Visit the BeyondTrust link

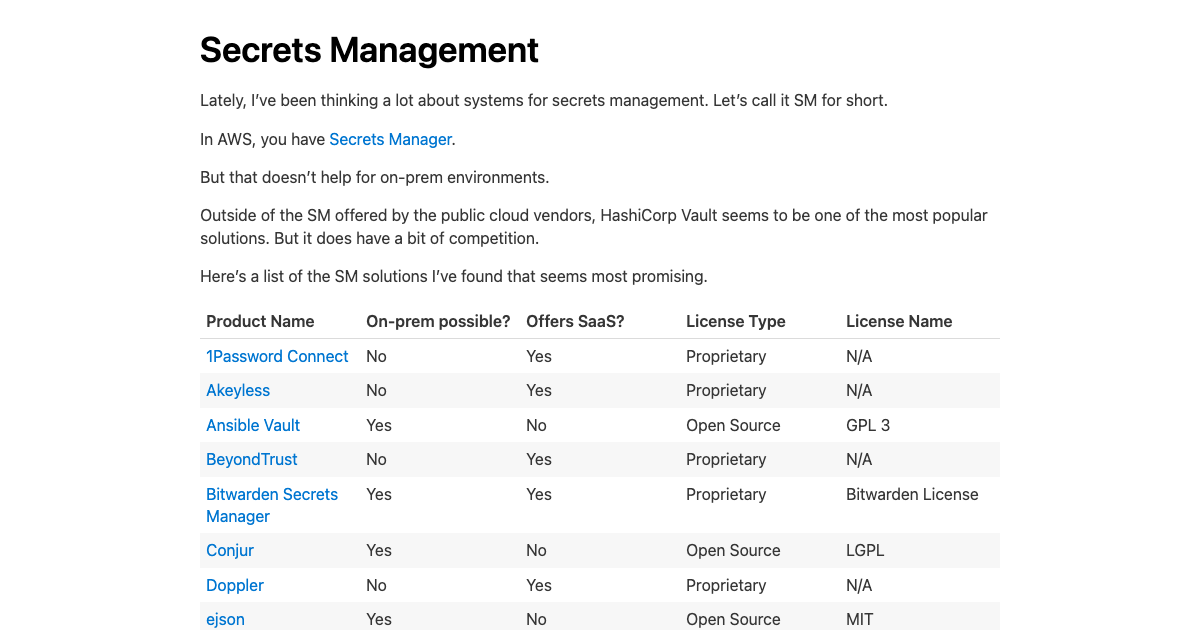tap(252, 459)
